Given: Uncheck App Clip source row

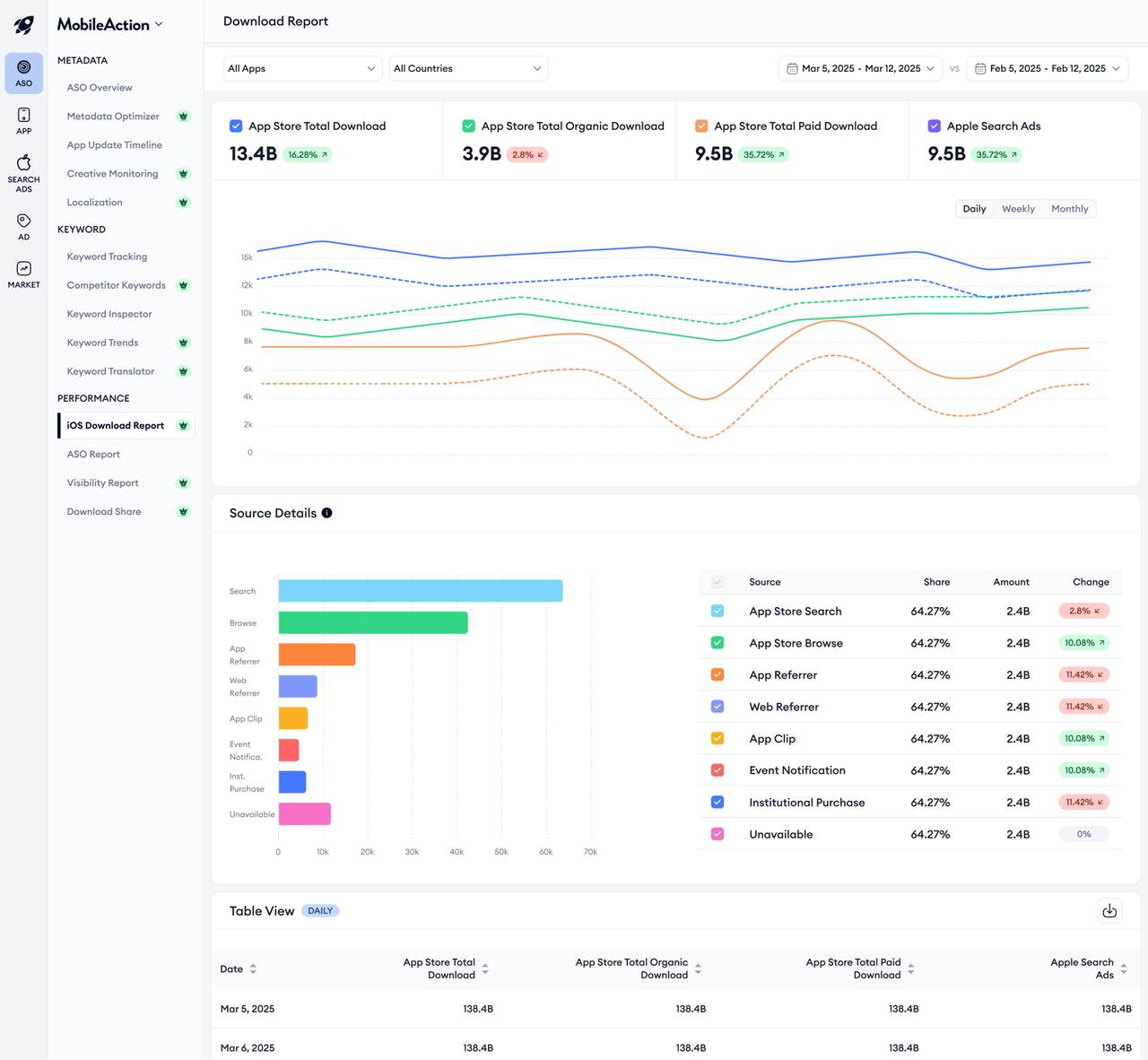Looking at the screenshot, I should pyautogui.click(x=717, y=738).
